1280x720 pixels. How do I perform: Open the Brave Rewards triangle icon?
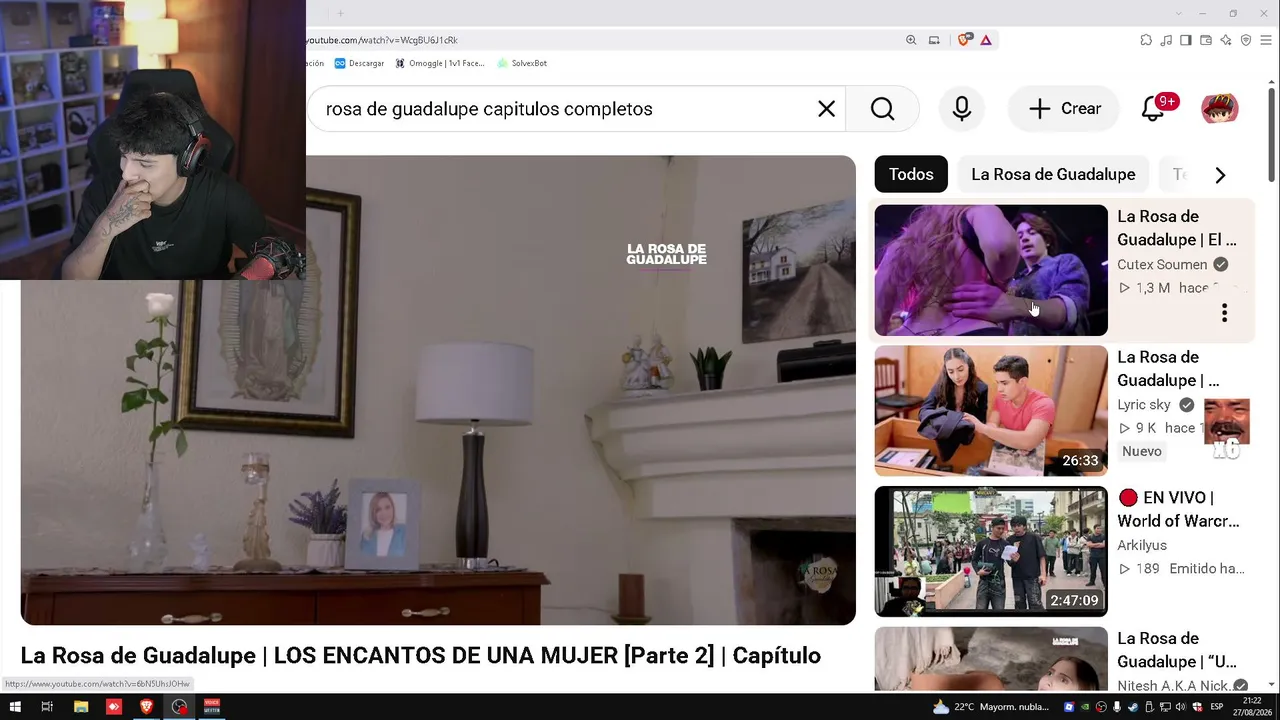[x=986, y=40]
